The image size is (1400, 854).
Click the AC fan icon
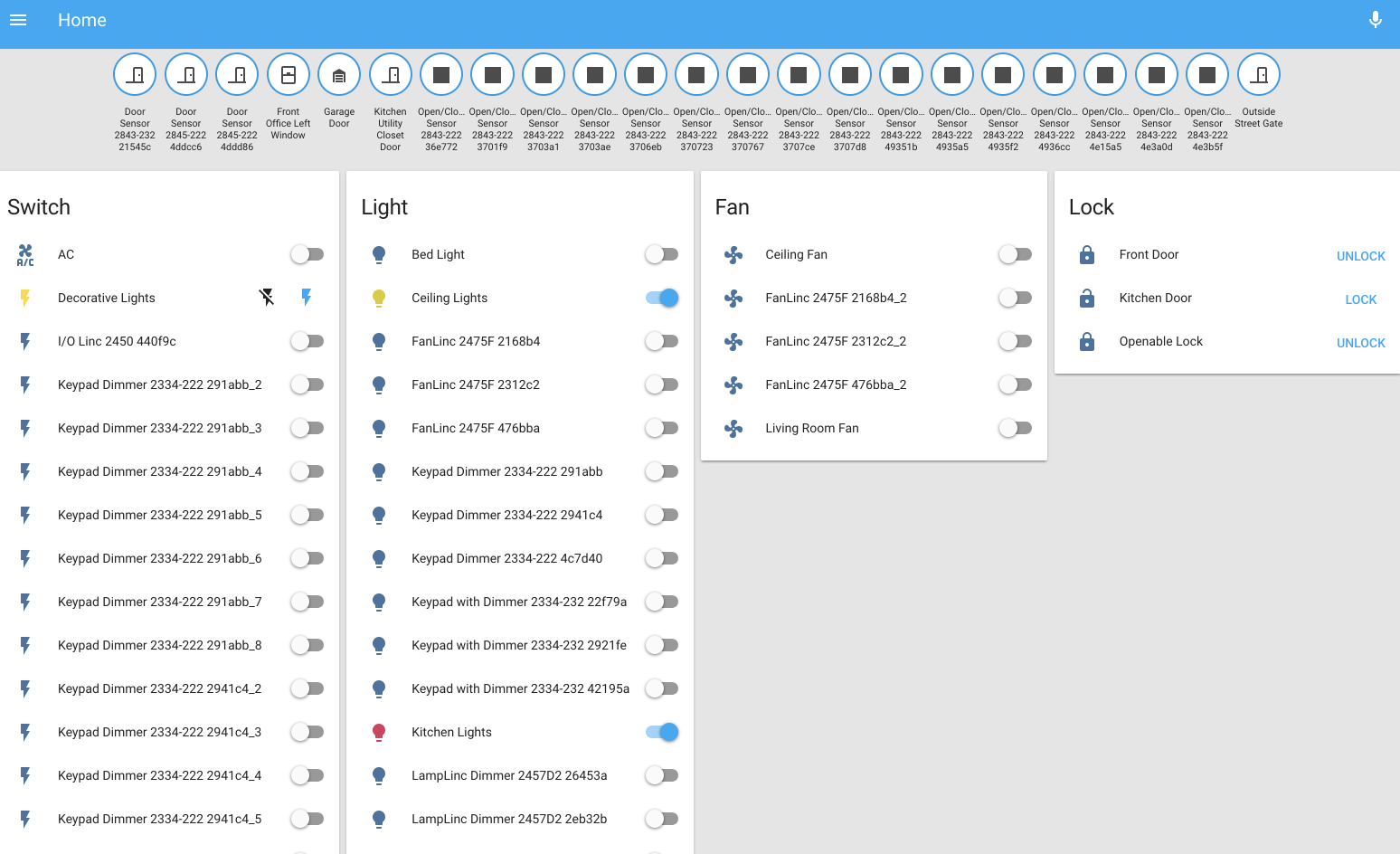click(25, 255)
